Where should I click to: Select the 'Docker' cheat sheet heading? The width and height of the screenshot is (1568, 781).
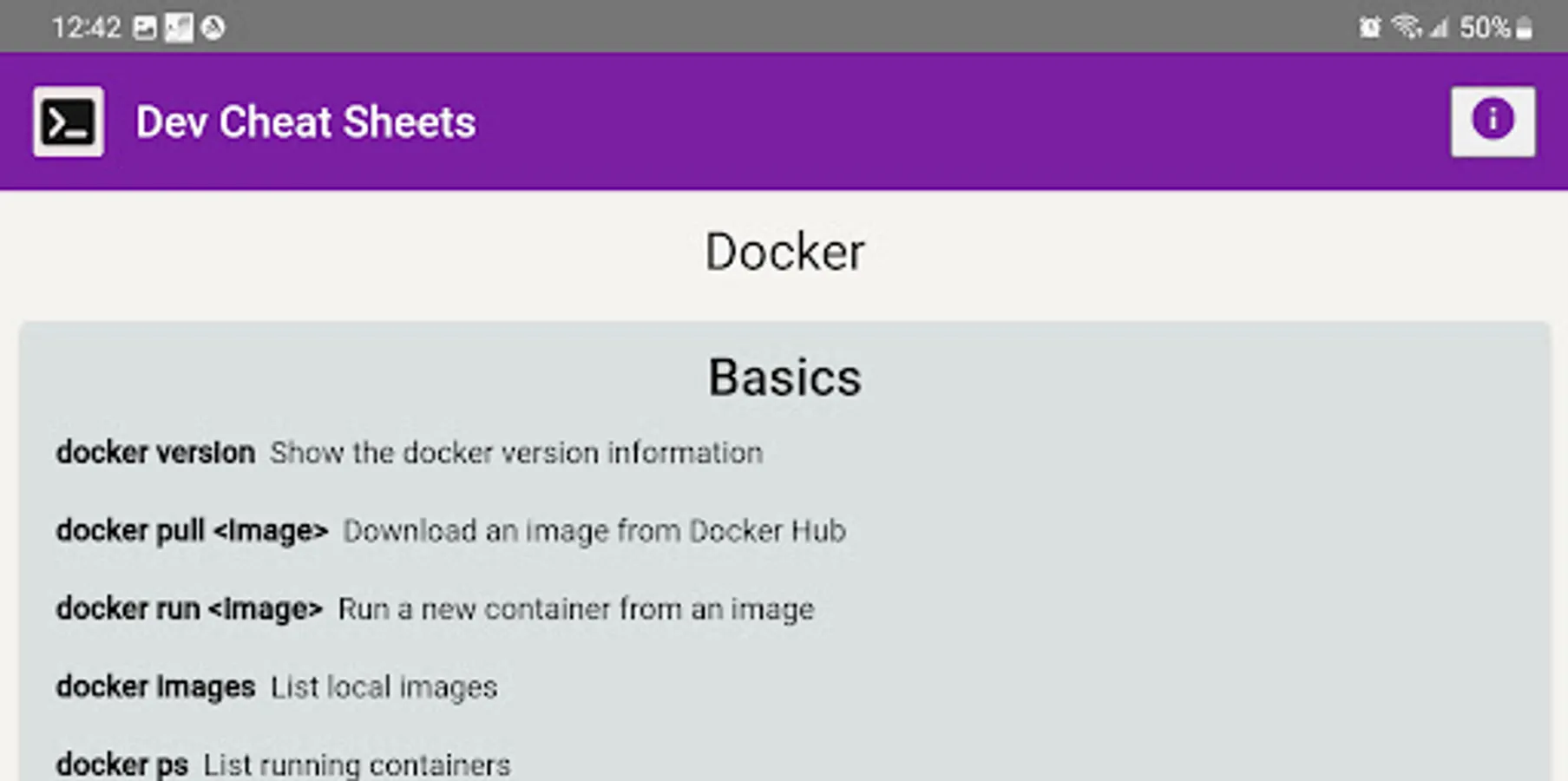coord(784,252)
